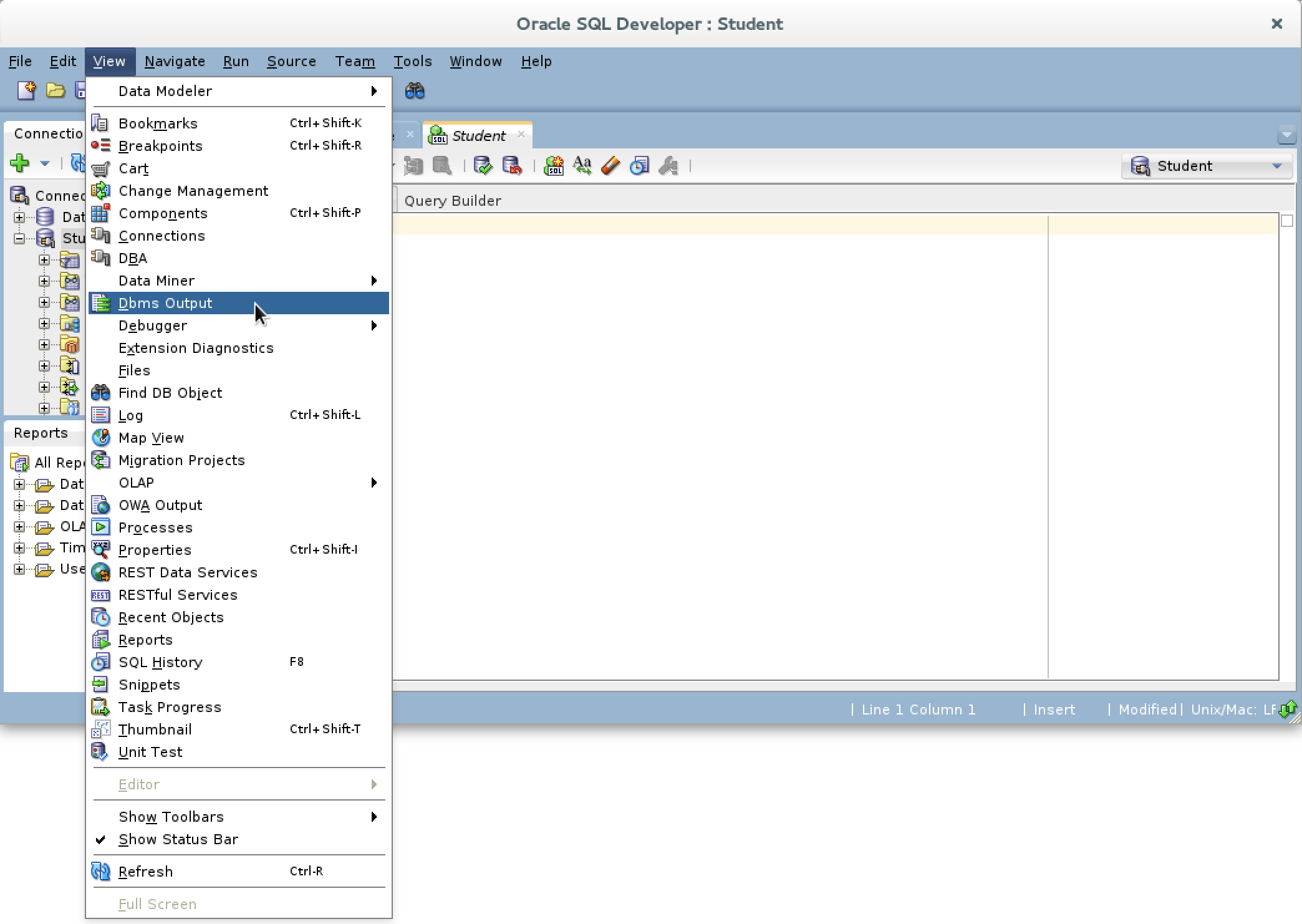Click the checked Show Status Bar item
Image resolution: width=1302 pixels, height=924 pixels.
(180, 839)
